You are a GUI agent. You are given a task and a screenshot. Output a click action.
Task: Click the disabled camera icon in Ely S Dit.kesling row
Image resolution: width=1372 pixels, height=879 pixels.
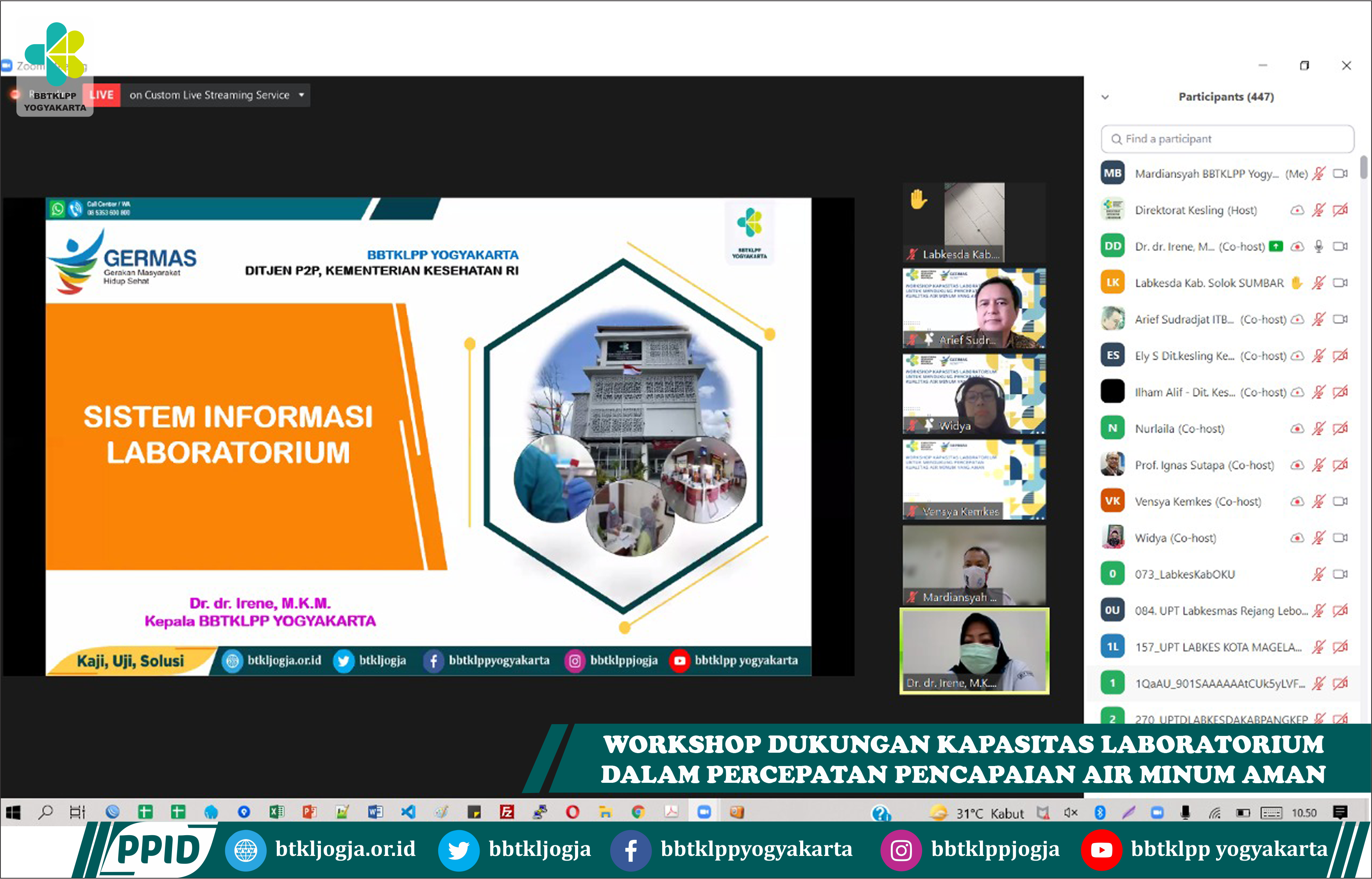point(1341,355)
